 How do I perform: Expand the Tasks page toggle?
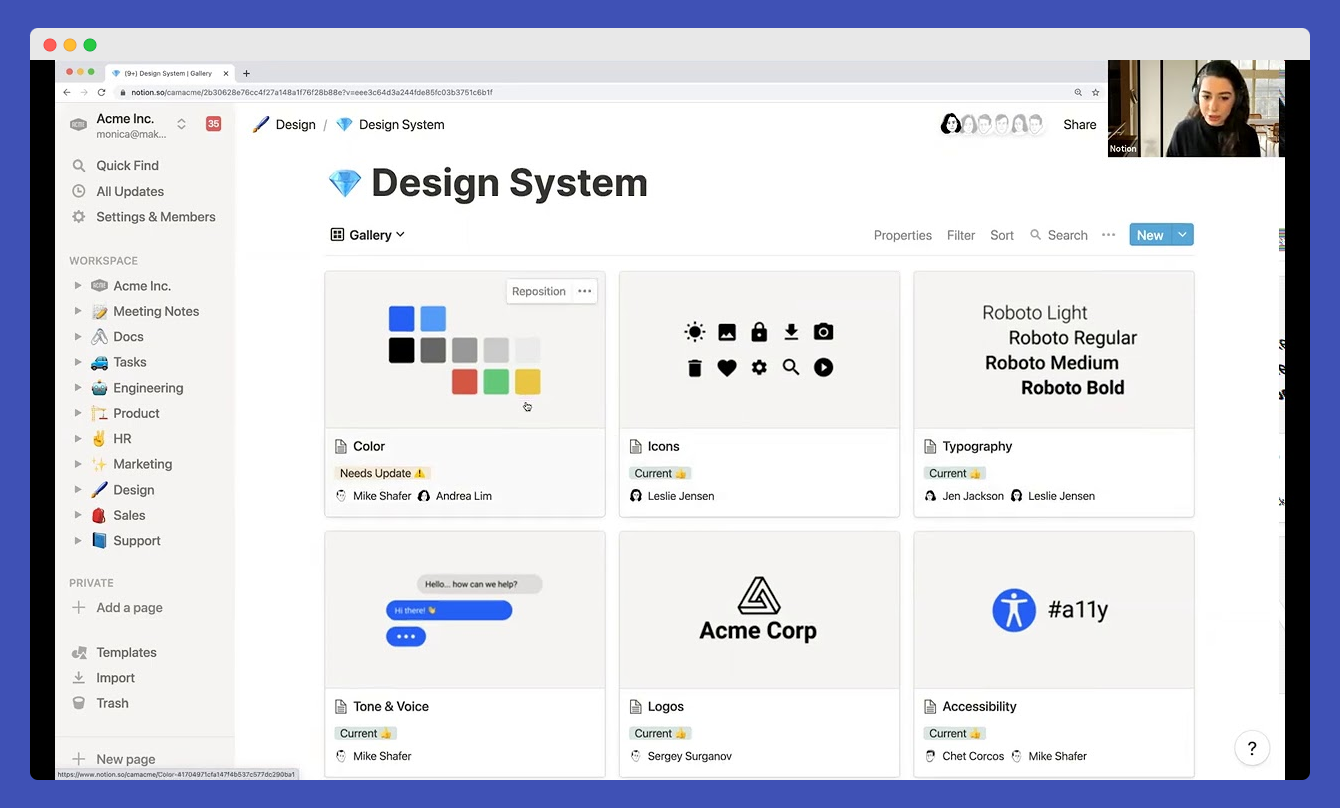point(78,362)
